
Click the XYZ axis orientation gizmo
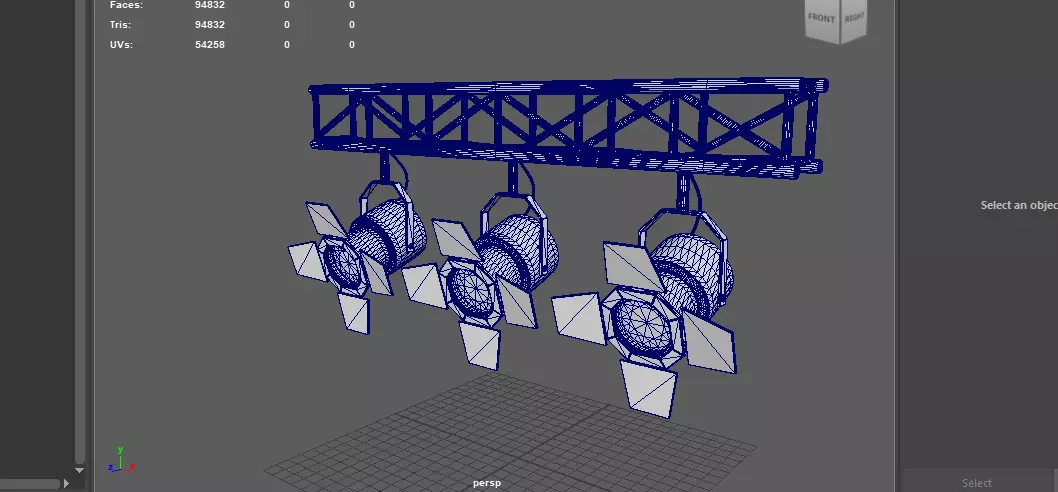121,460
